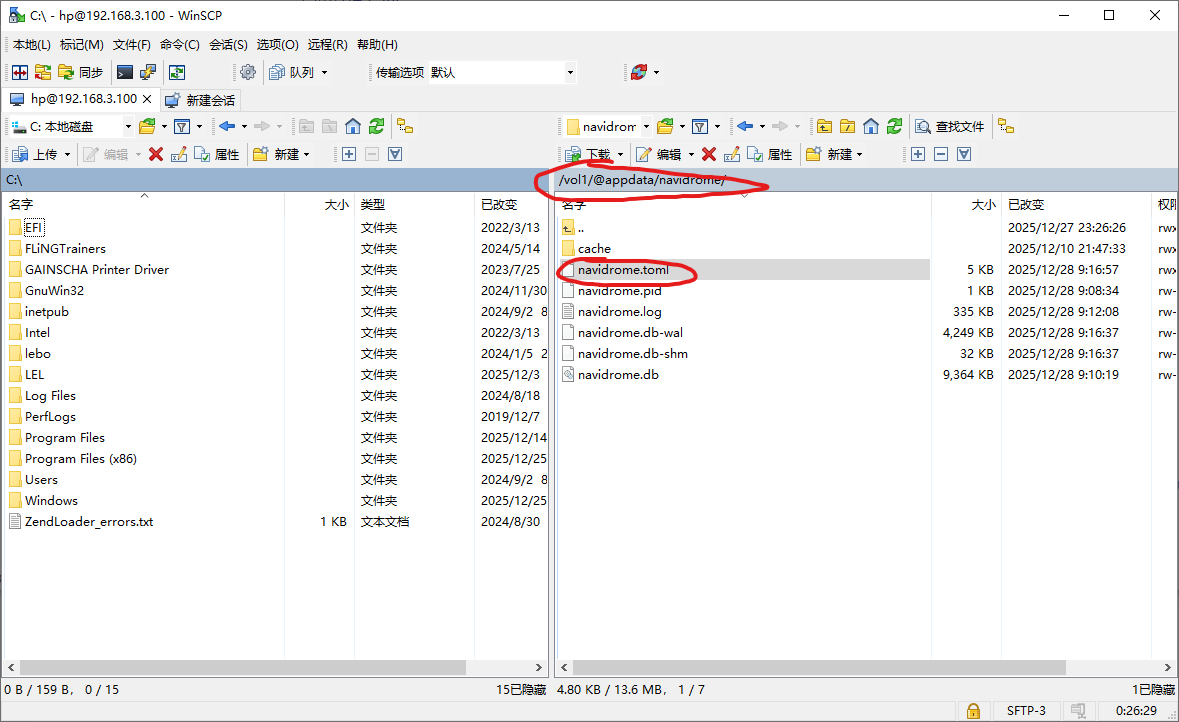Viewport: 1179px width, 722px height.
Task: Open the terminal console icon
Action: pyautogui.click(x=125, y=72)
